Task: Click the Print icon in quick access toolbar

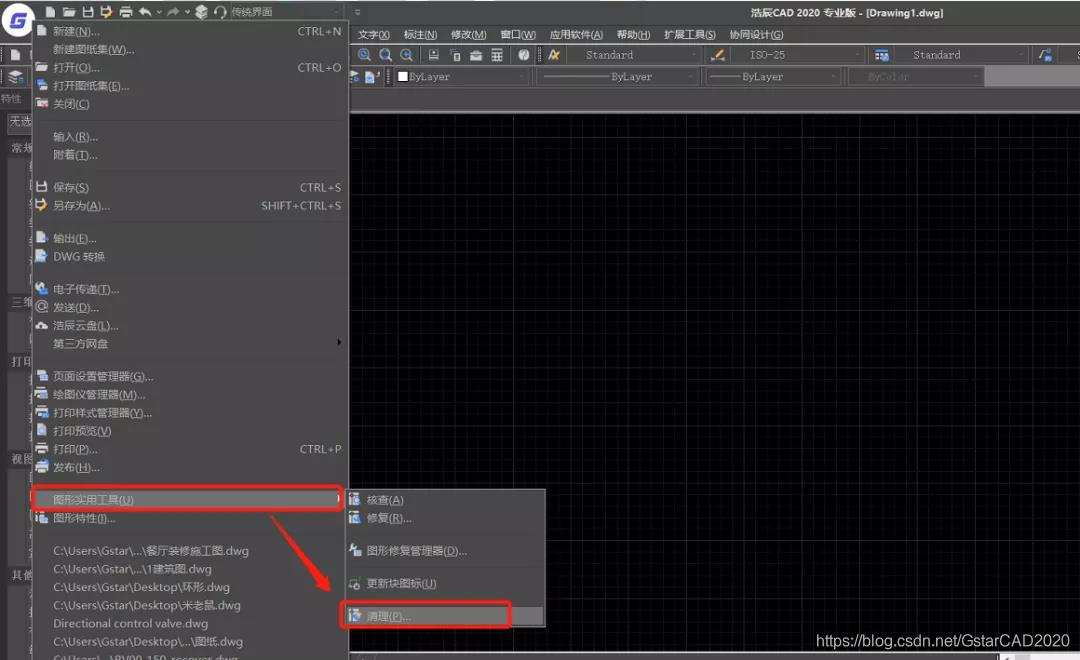Action: (x=125, y=12)
